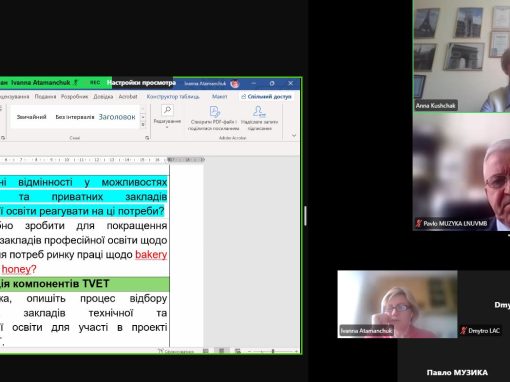Click the user account avatar in Word title bar
This screenshot has width=510, height=382.
click(x=235, y=84)
